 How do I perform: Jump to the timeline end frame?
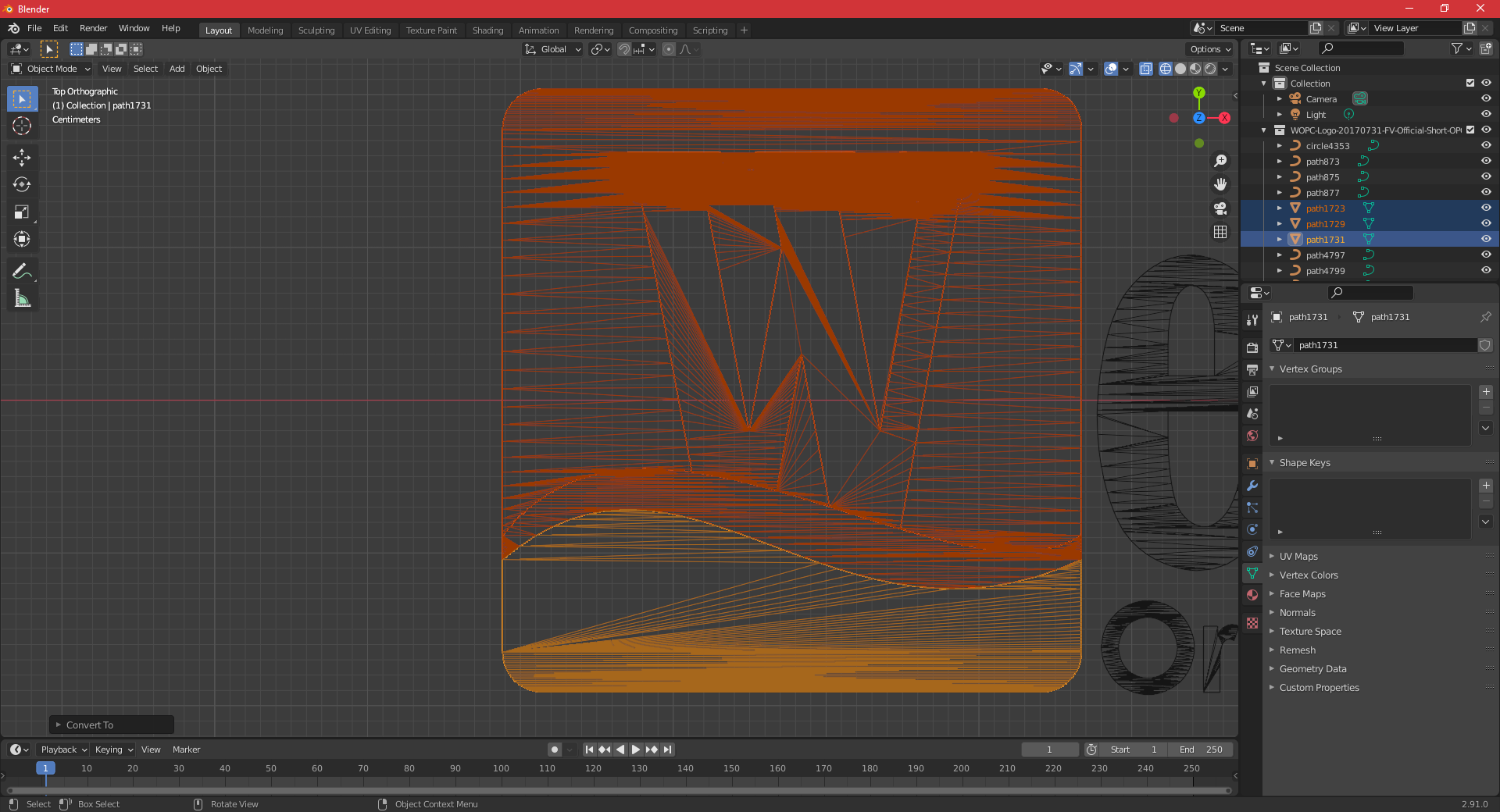[x=668, y=750]
